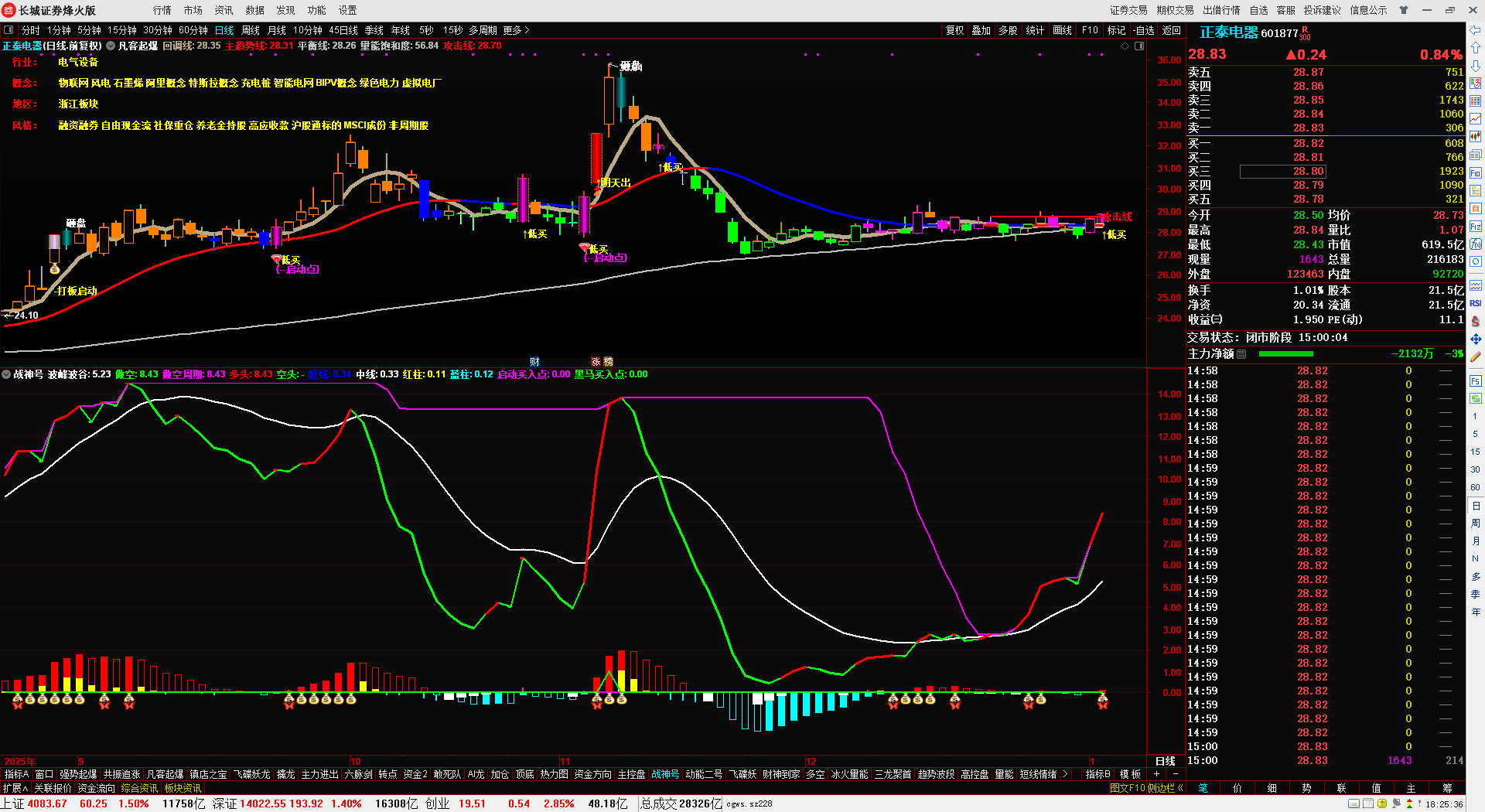1485x812 pixels.
Task: Click the overlapping windows icon in sidebar
Action: [1475, 154]
